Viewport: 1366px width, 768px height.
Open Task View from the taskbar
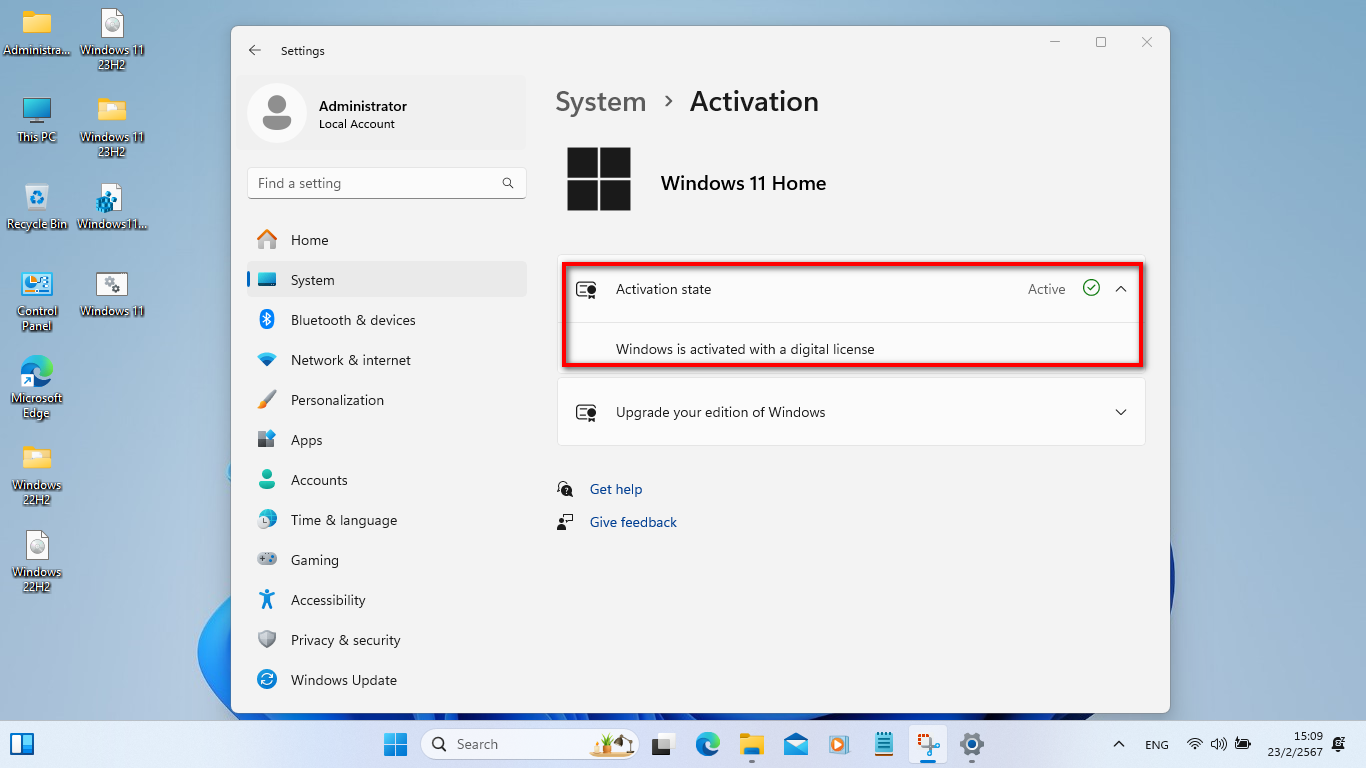661,744
